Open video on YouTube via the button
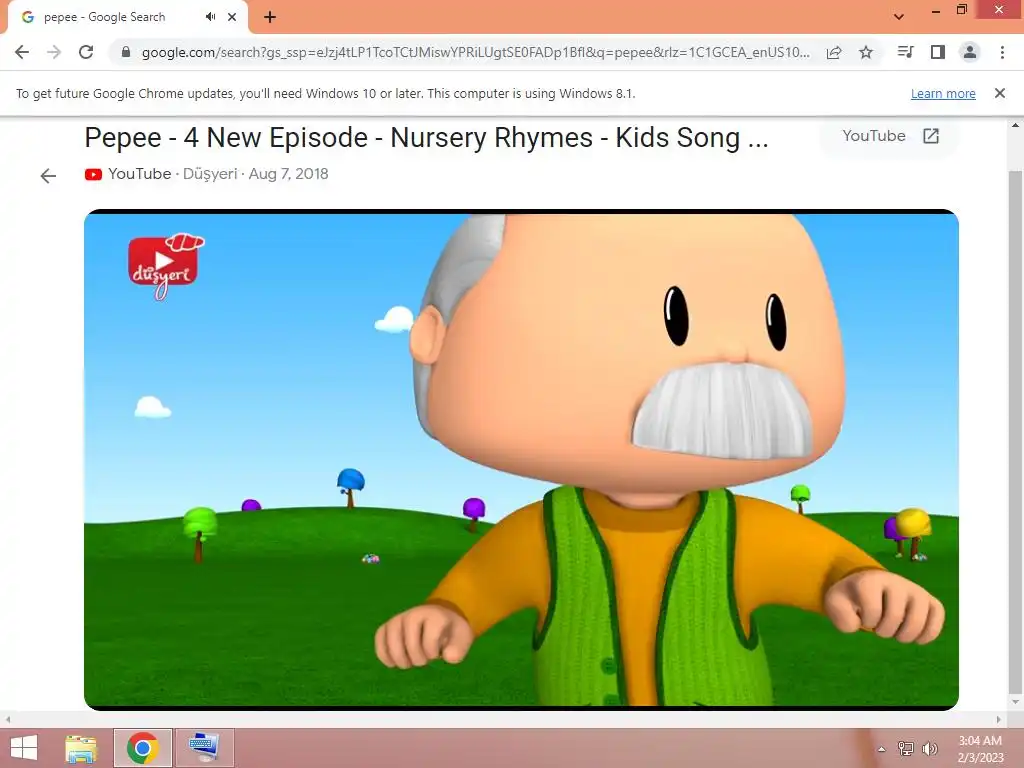The image size is (1024, 768). point(889,136)
